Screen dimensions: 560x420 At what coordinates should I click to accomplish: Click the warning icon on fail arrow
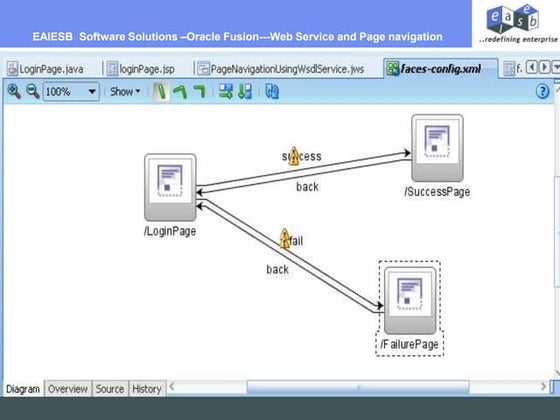(285, 239)
